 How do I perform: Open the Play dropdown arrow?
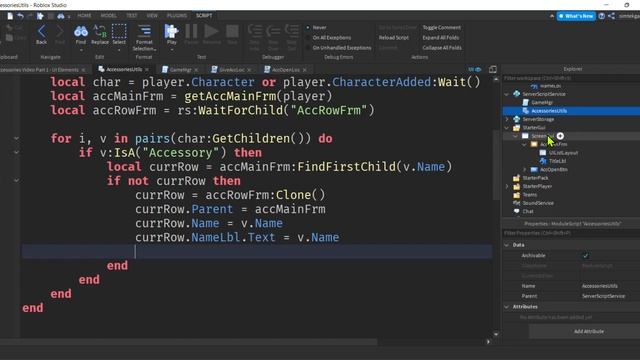click(x=171, y=50)
